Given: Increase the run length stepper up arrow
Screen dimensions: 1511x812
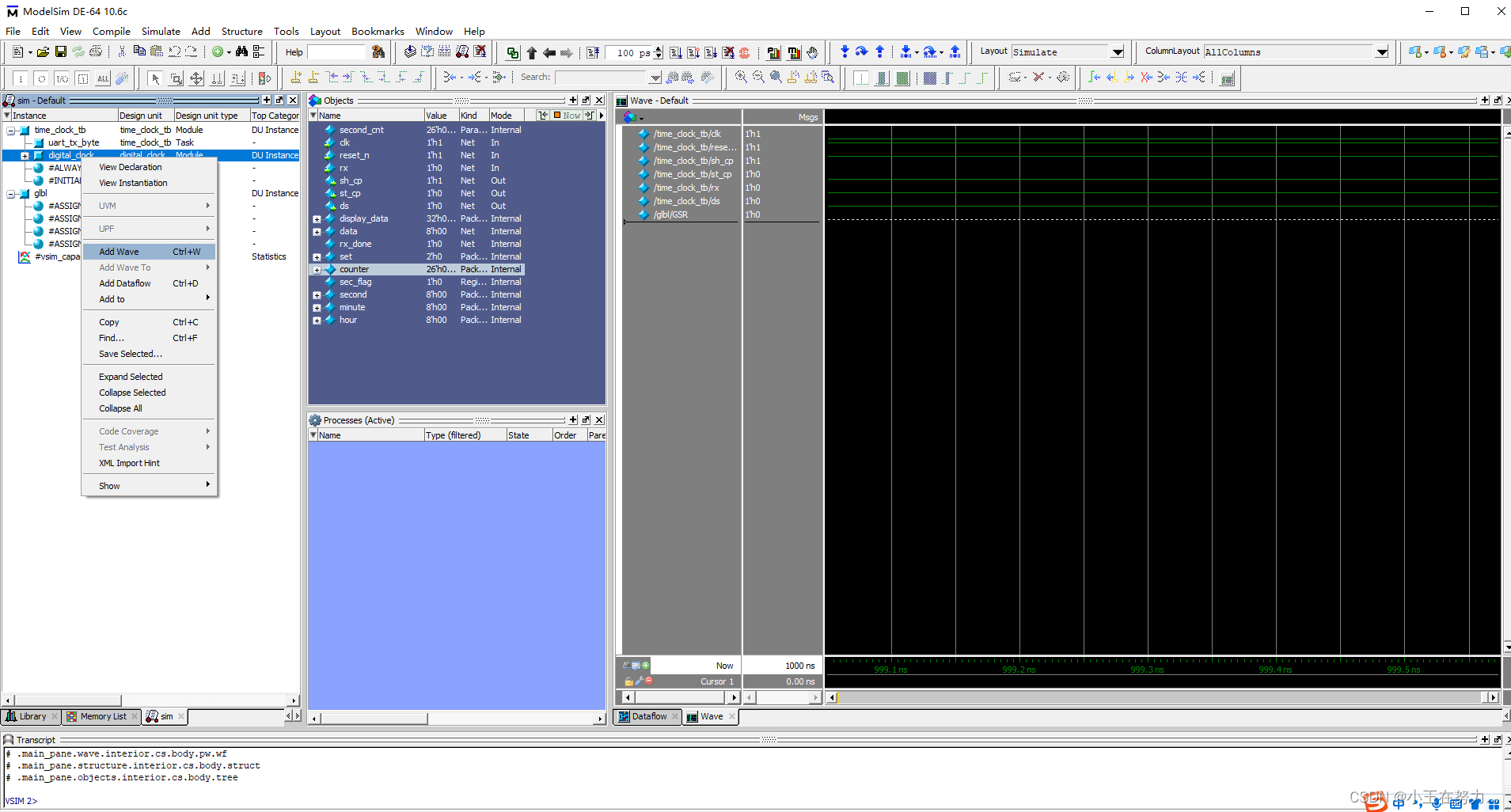Looking at the screenshot, I should [x=659, y=49].
